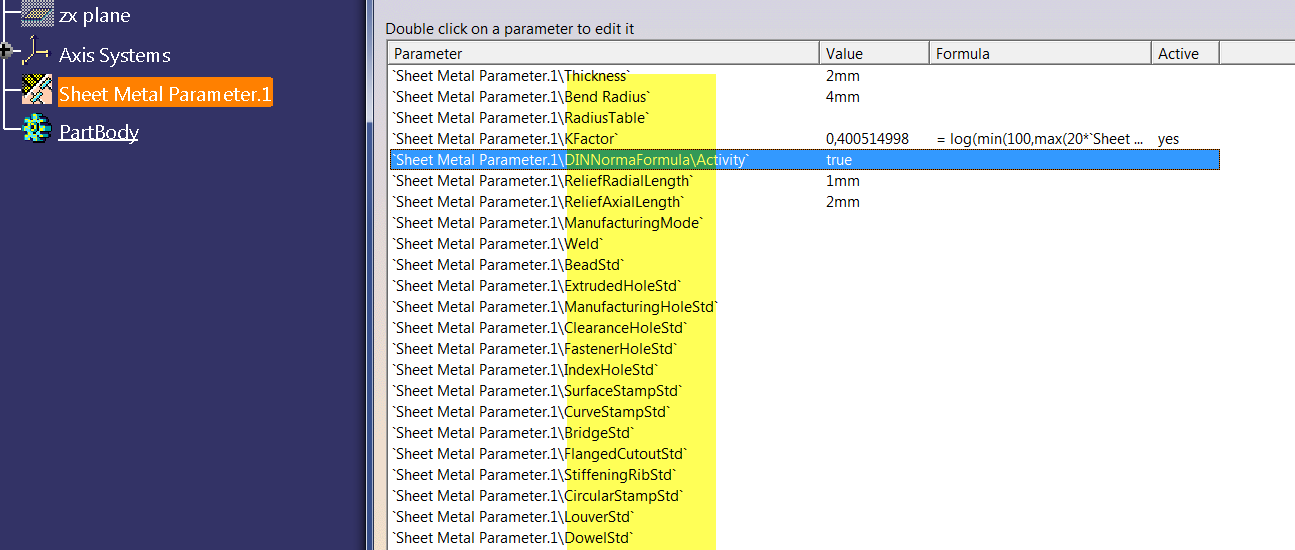Click the Active column header

click(1185, 54)
